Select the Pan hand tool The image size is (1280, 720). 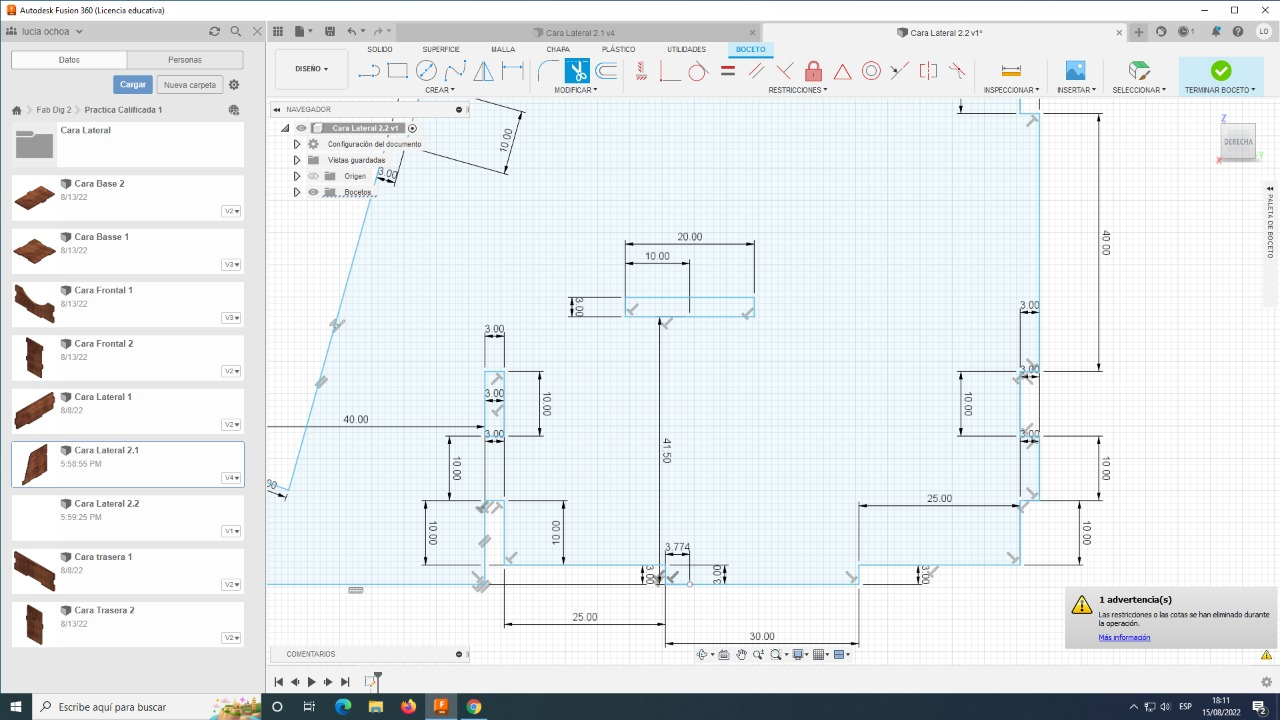[x=741, y=655]
